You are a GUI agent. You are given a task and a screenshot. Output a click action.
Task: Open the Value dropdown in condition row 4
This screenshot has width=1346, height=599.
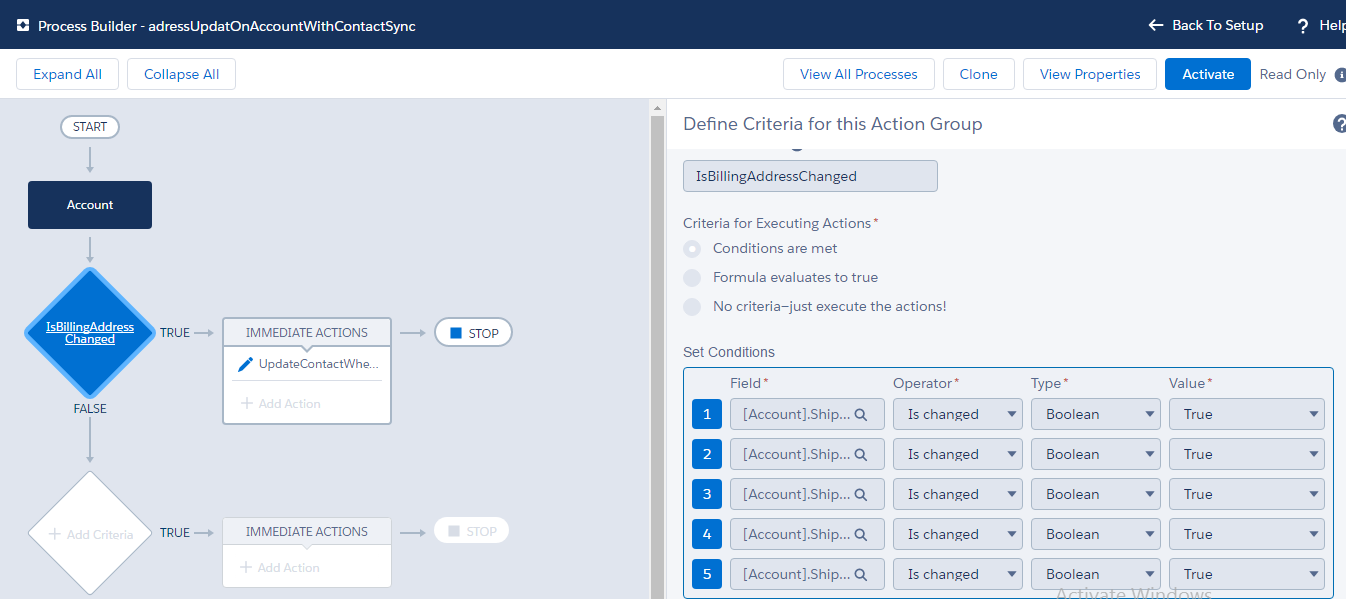(1246, 534)
